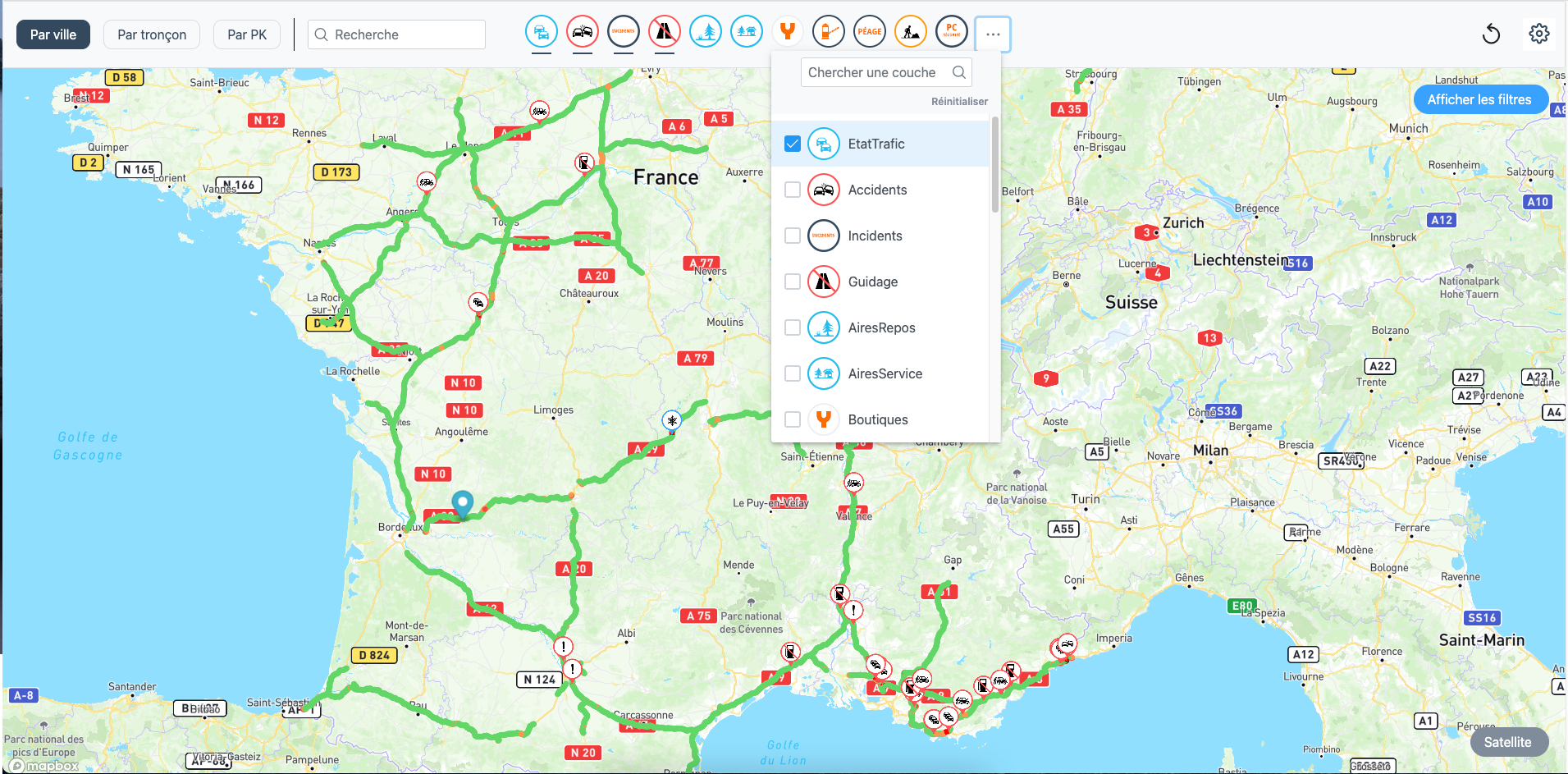Click the traffic state icon in toolbar
Image resolution: width=1568 pixels, height=774 pixels.
click(x=542, y=33)
